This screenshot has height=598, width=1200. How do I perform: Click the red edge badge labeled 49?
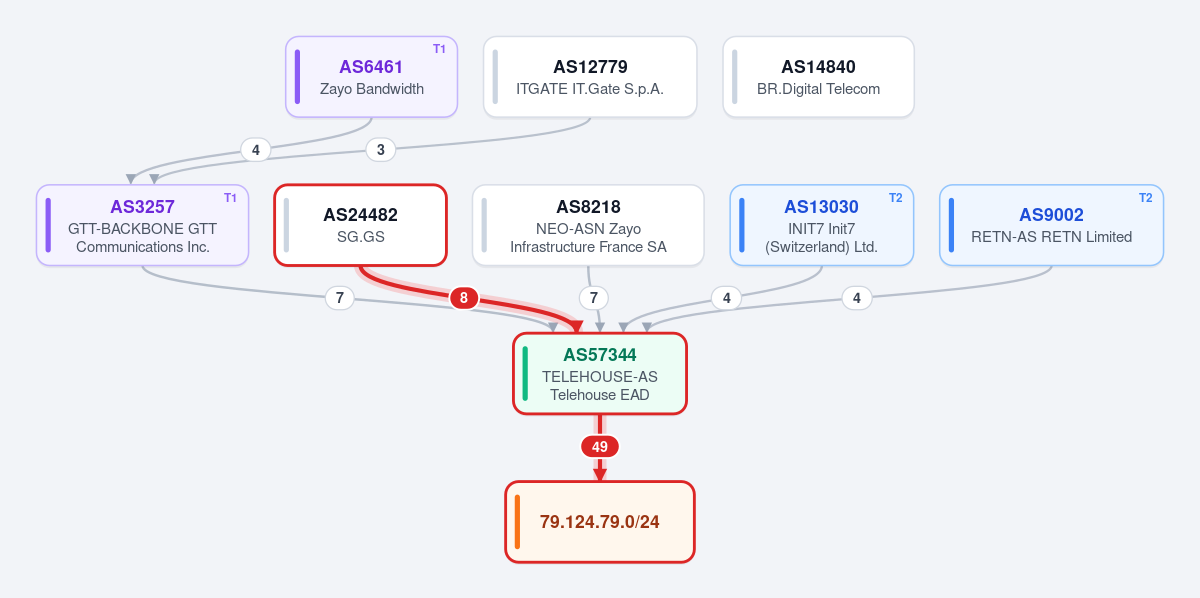click(600, 447)
